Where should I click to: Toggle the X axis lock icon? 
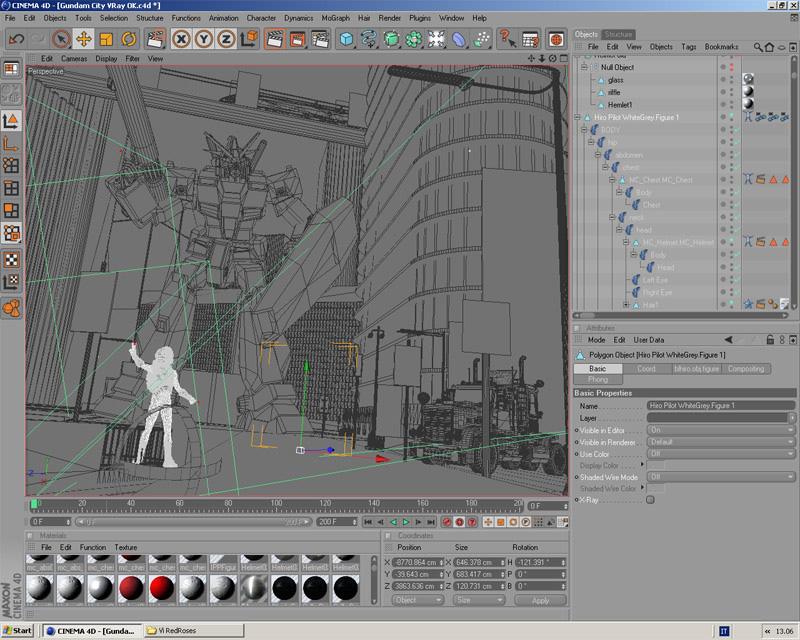pyautogui.click(x=182, y=39)
